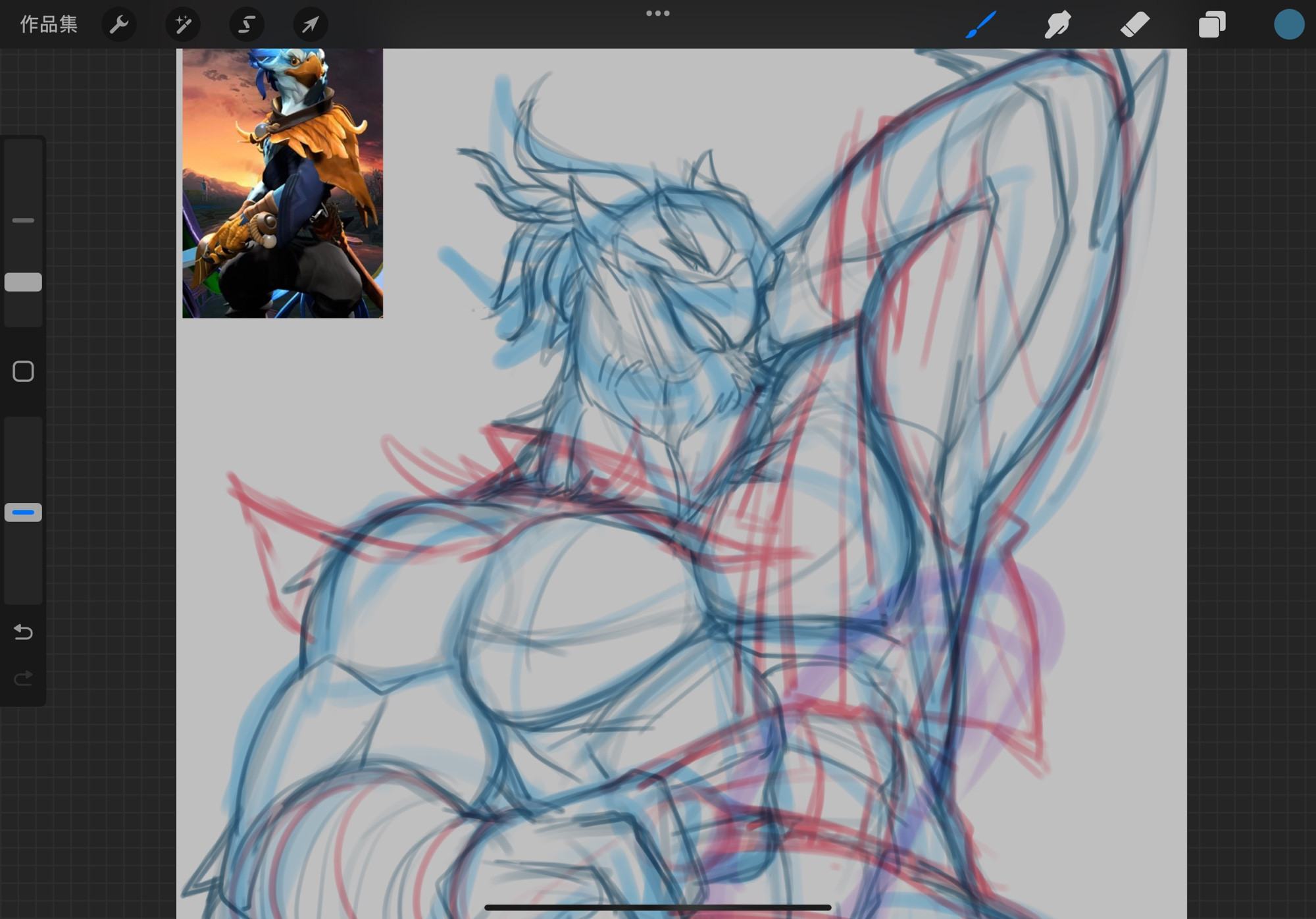Open the Actions wrench menu

[x=119, y=24]
